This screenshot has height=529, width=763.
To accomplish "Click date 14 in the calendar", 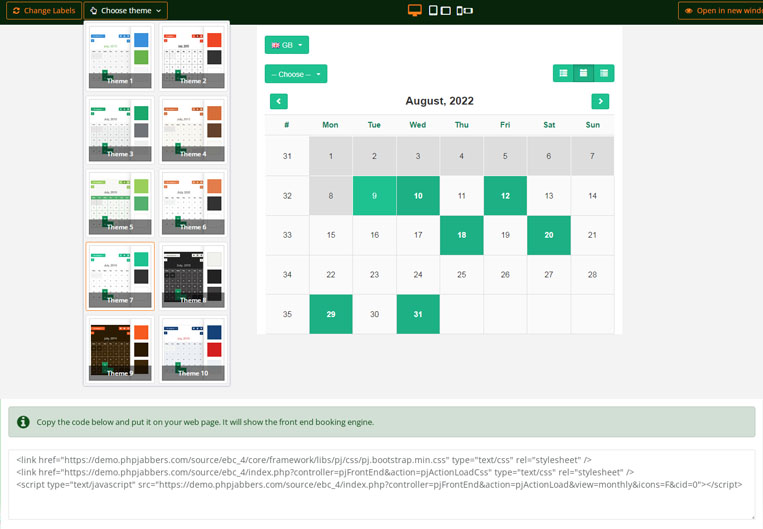I will tap(592, 196).
